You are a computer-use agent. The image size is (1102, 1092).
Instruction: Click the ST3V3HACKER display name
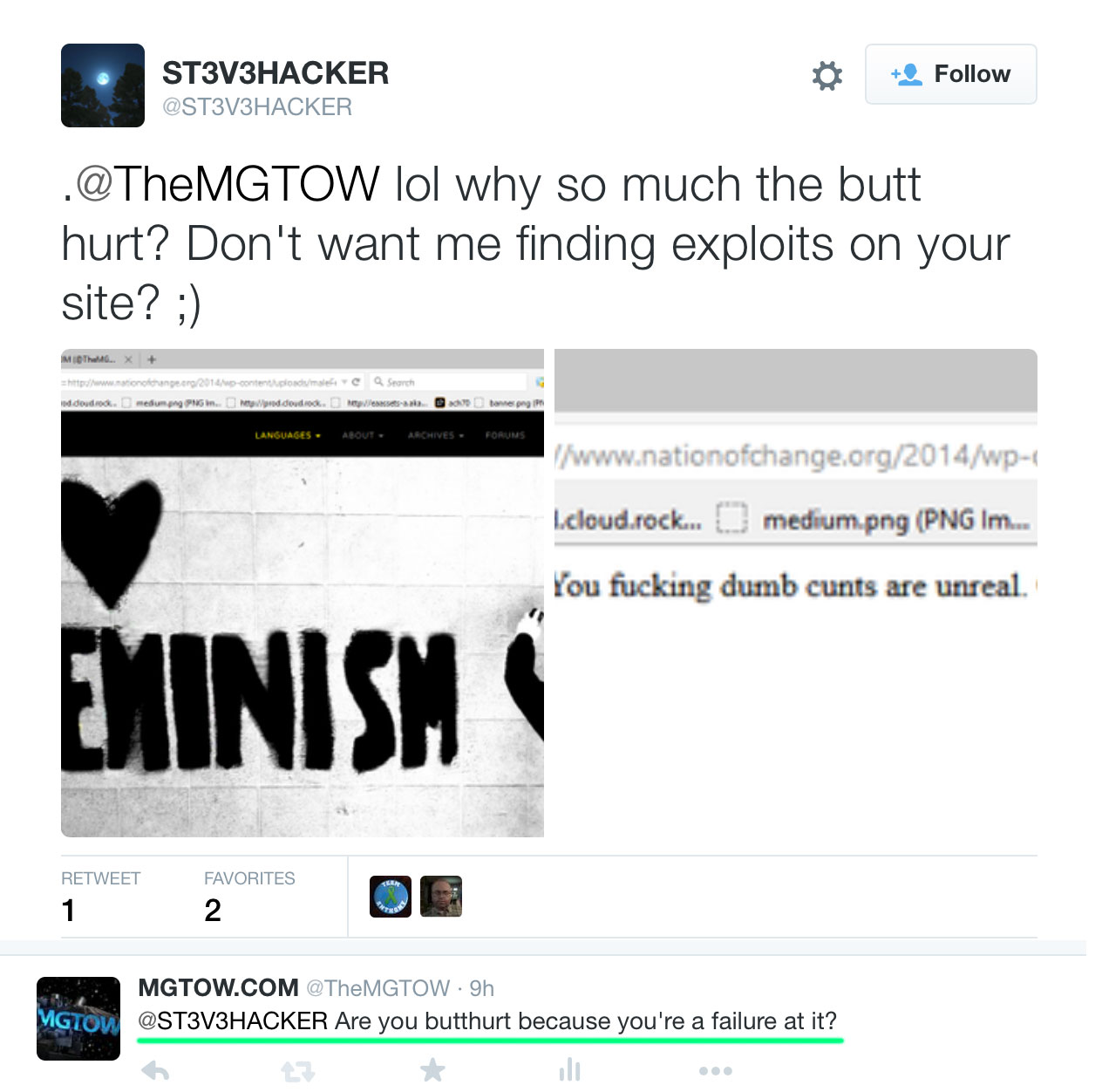tap(275, 73)
